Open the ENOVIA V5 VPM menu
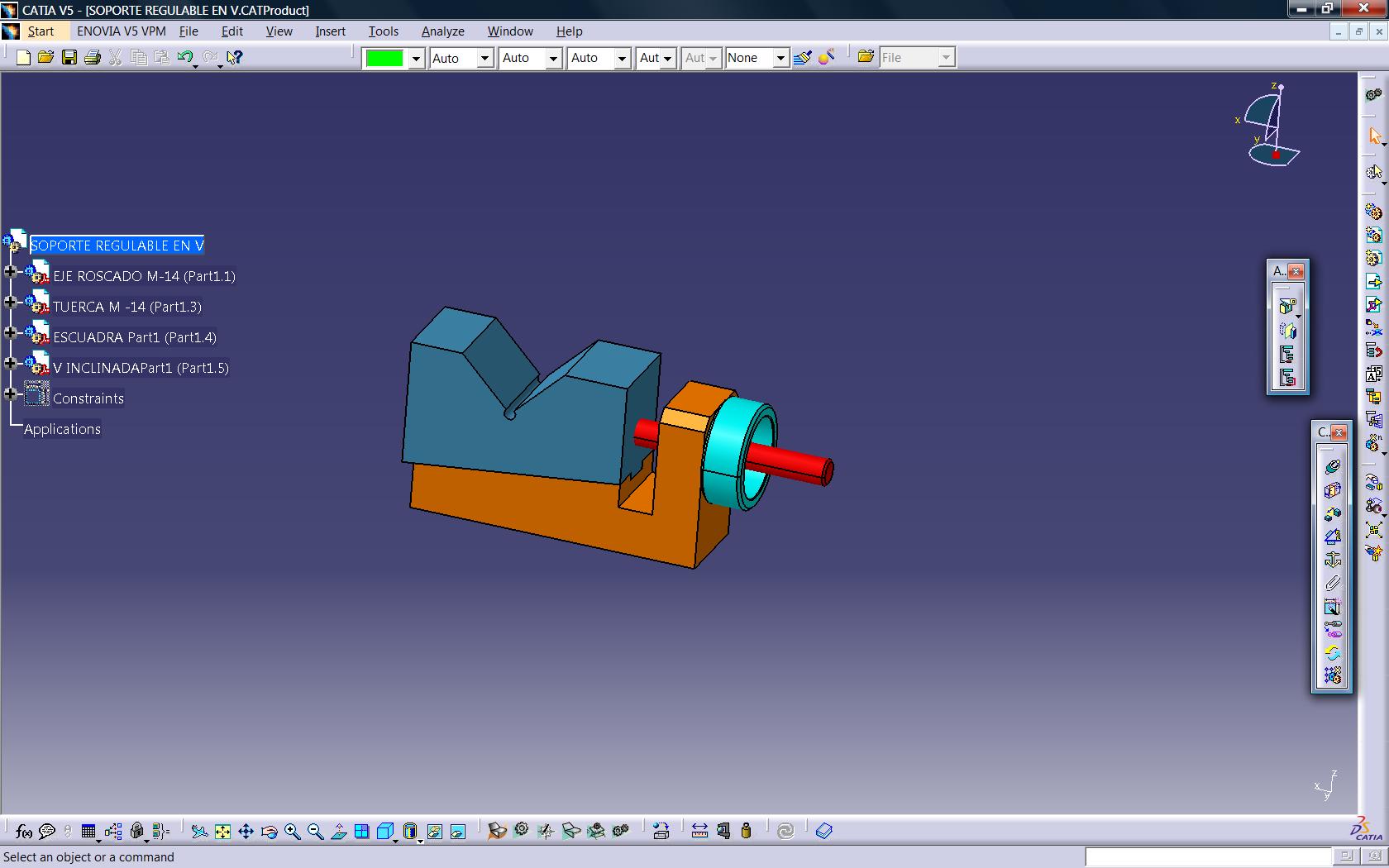The image size is (1389, 868). tap(122, 31)
